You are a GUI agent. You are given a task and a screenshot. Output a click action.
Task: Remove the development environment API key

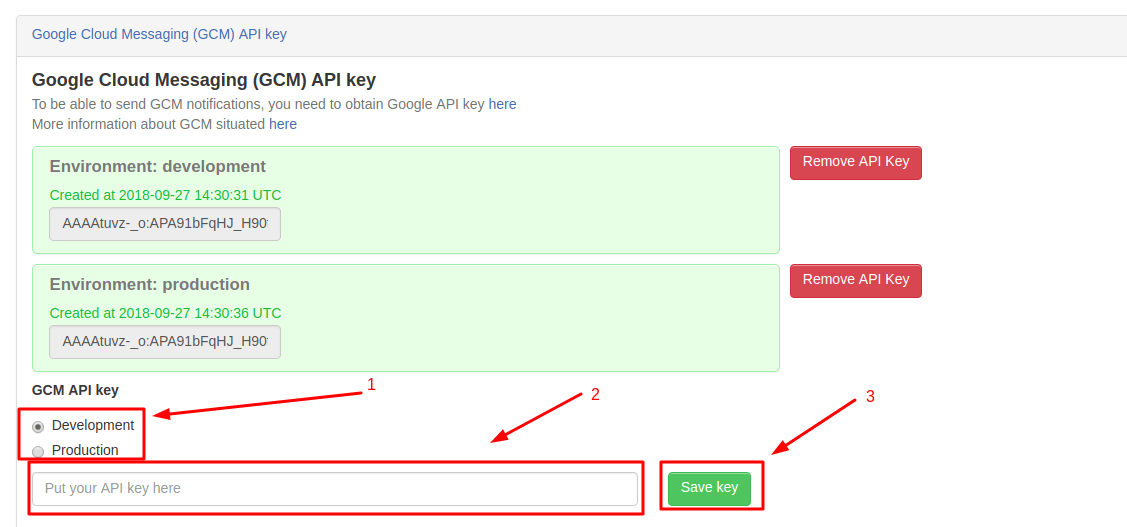coord(855,162)
